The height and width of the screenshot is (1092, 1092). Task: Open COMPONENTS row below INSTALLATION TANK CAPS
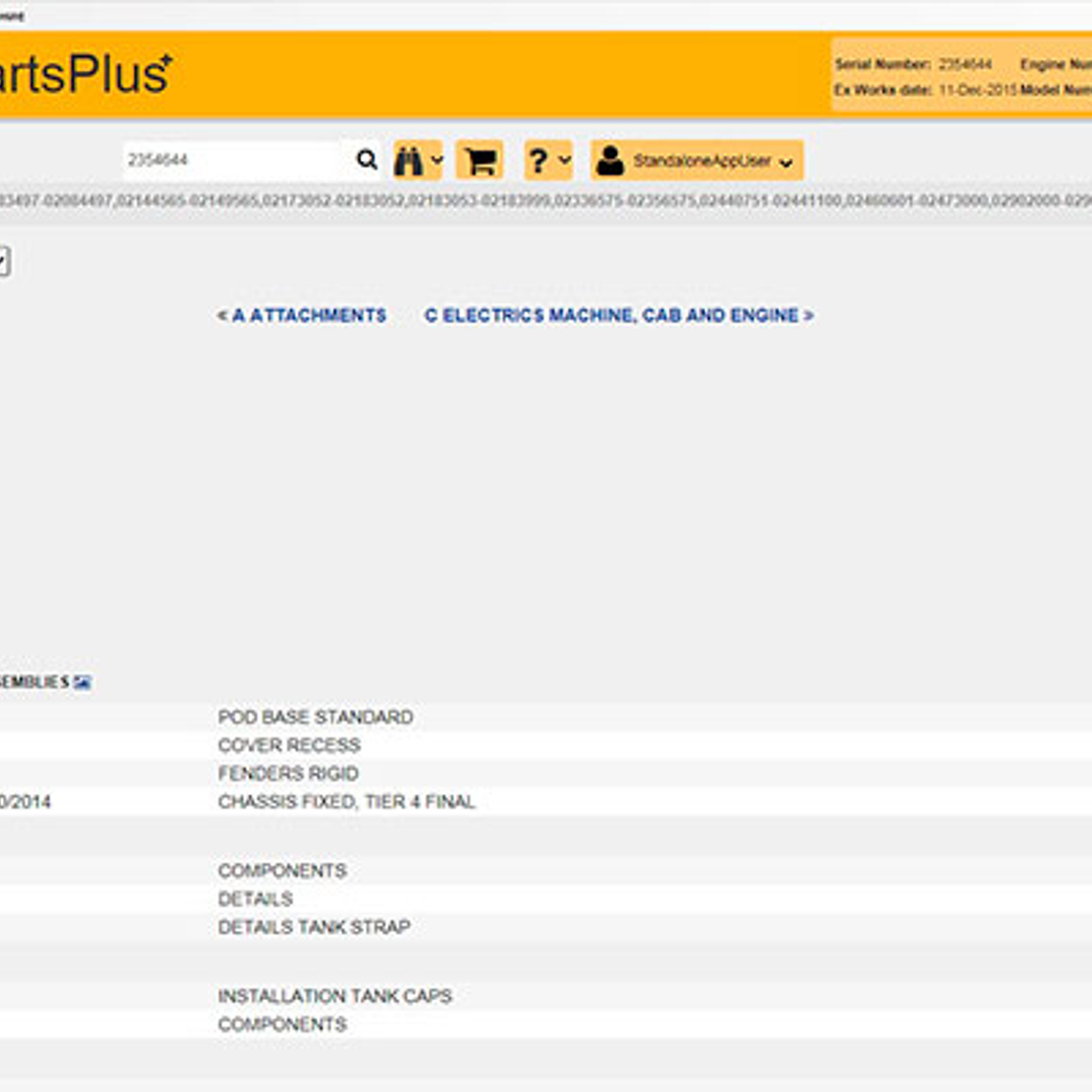pyautogui.click(x=283, y=1024)
